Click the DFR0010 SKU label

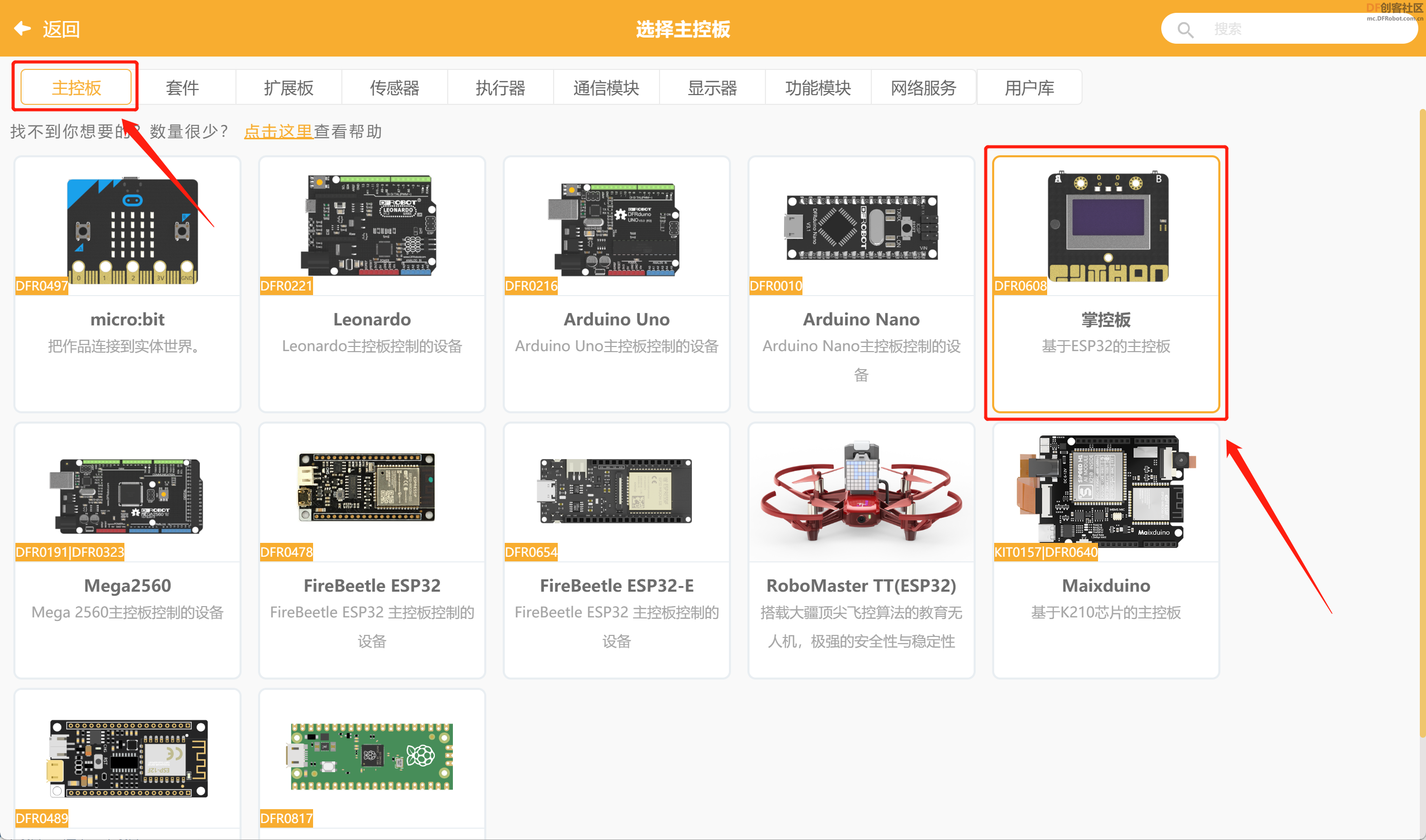pos(775,286)
